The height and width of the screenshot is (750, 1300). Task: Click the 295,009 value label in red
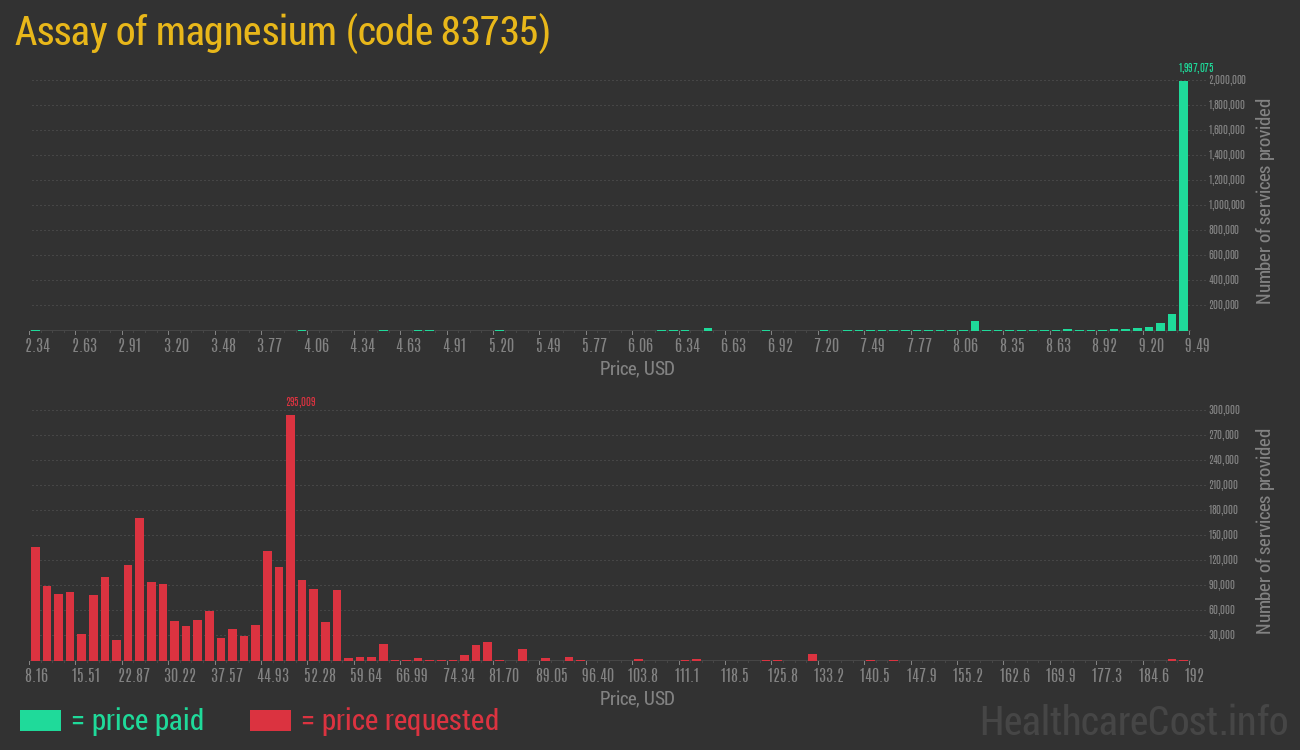(300, 402)
